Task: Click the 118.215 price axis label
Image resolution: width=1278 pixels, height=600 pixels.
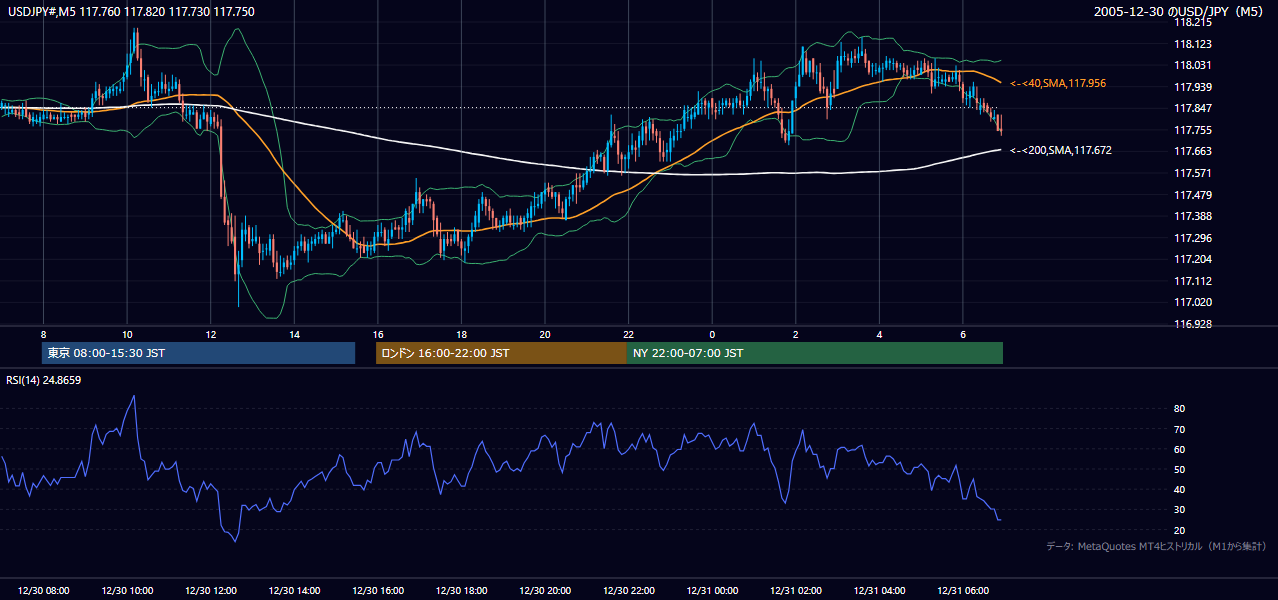Action: pos(1192,22)
